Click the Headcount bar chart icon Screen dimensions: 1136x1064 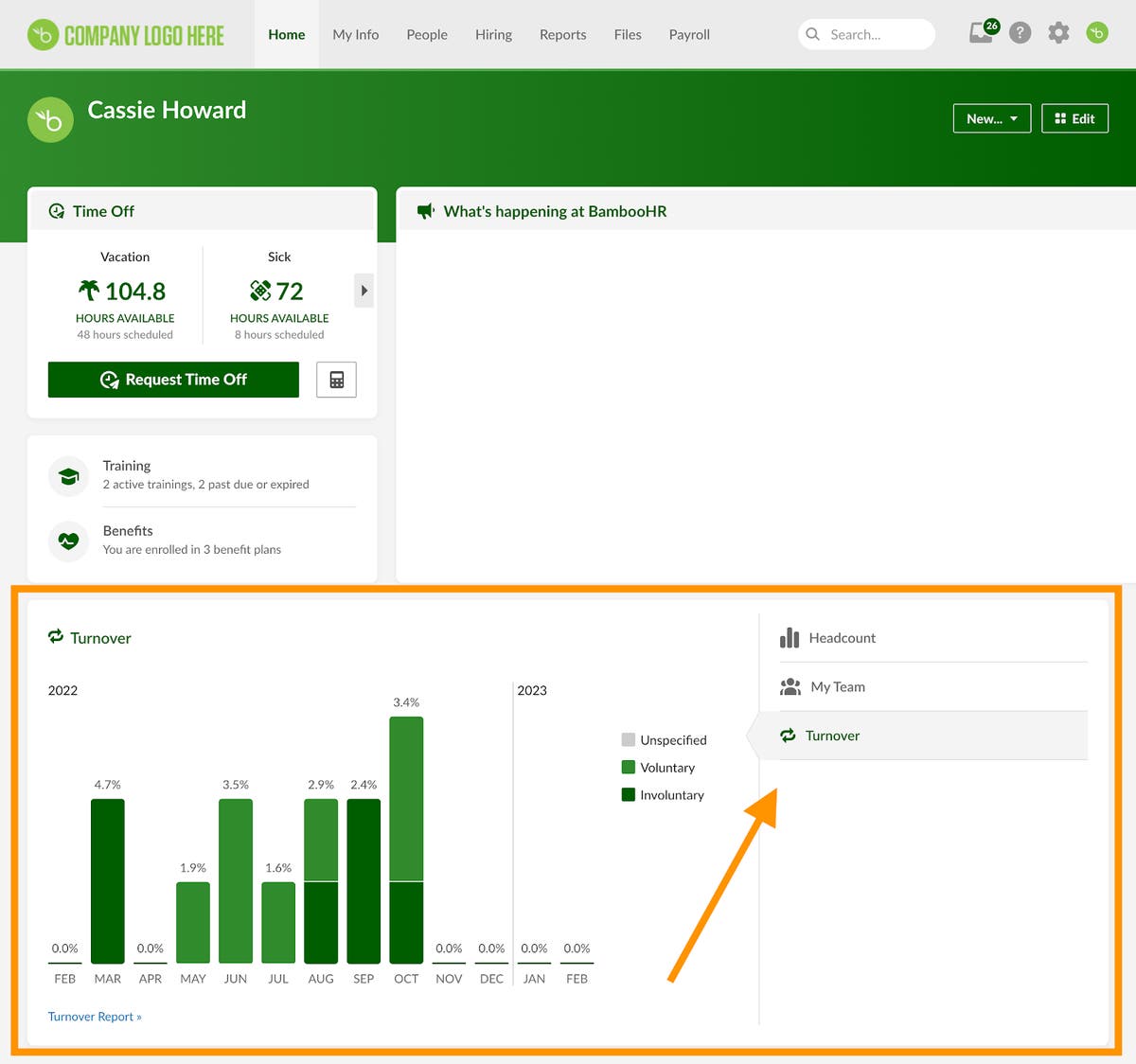pos(790,638)
